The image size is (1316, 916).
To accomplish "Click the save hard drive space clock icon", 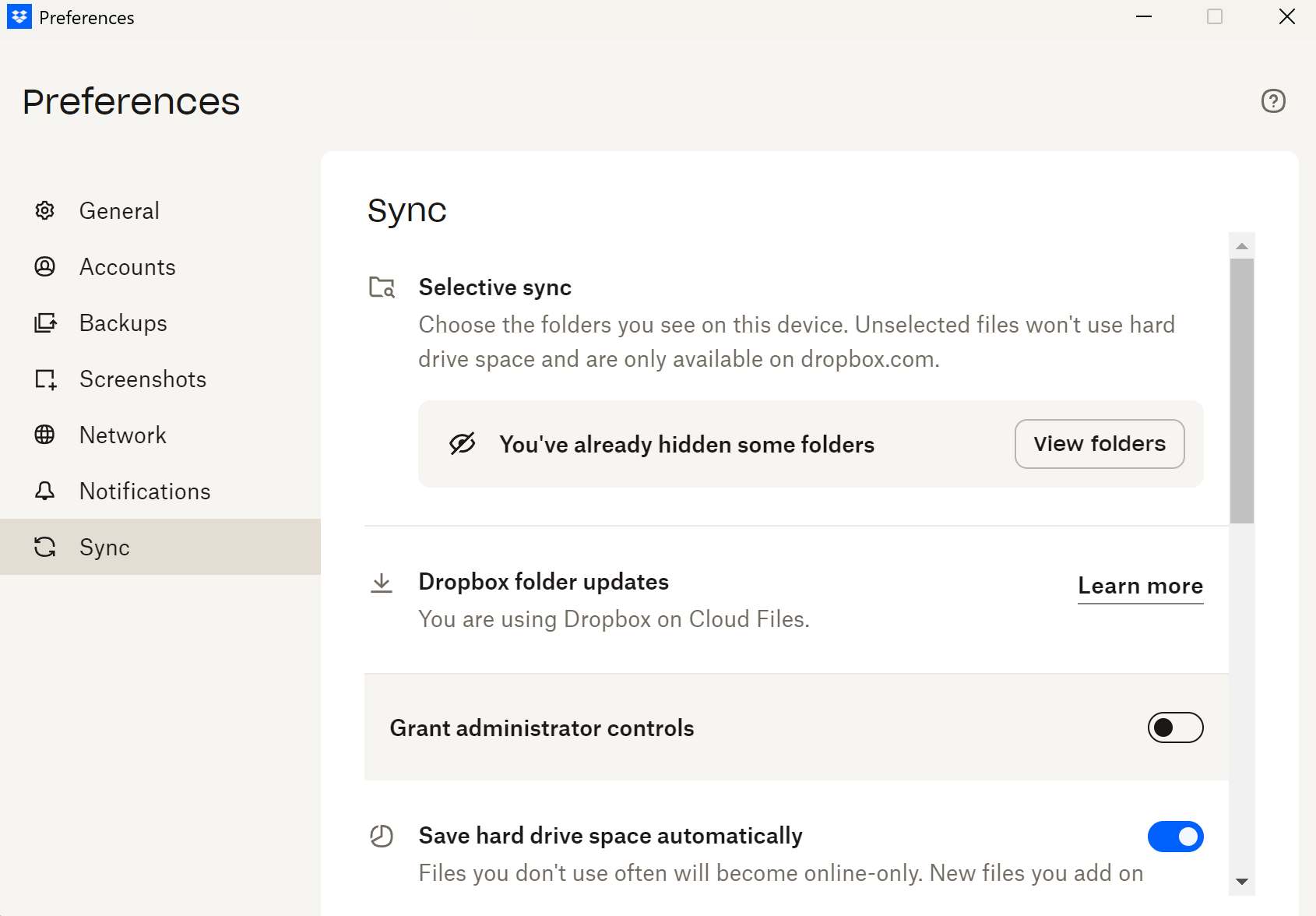I will pyautogui.click(x=382, y=836).
